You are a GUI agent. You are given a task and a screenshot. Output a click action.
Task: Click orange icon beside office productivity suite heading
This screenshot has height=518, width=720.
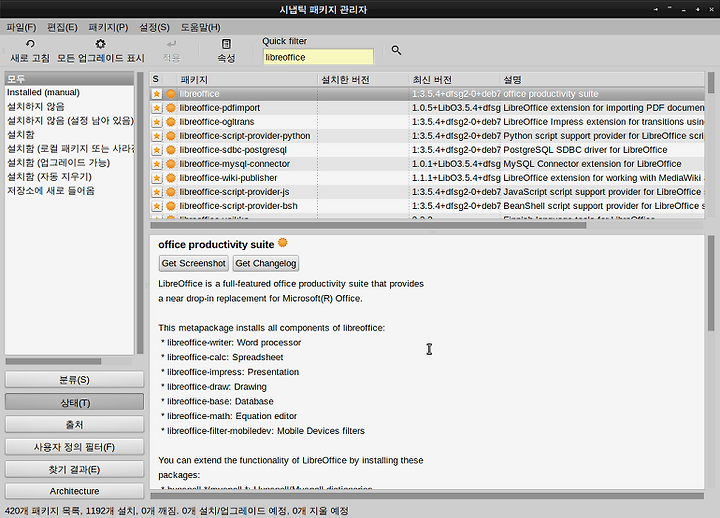(x=282, y=242)
